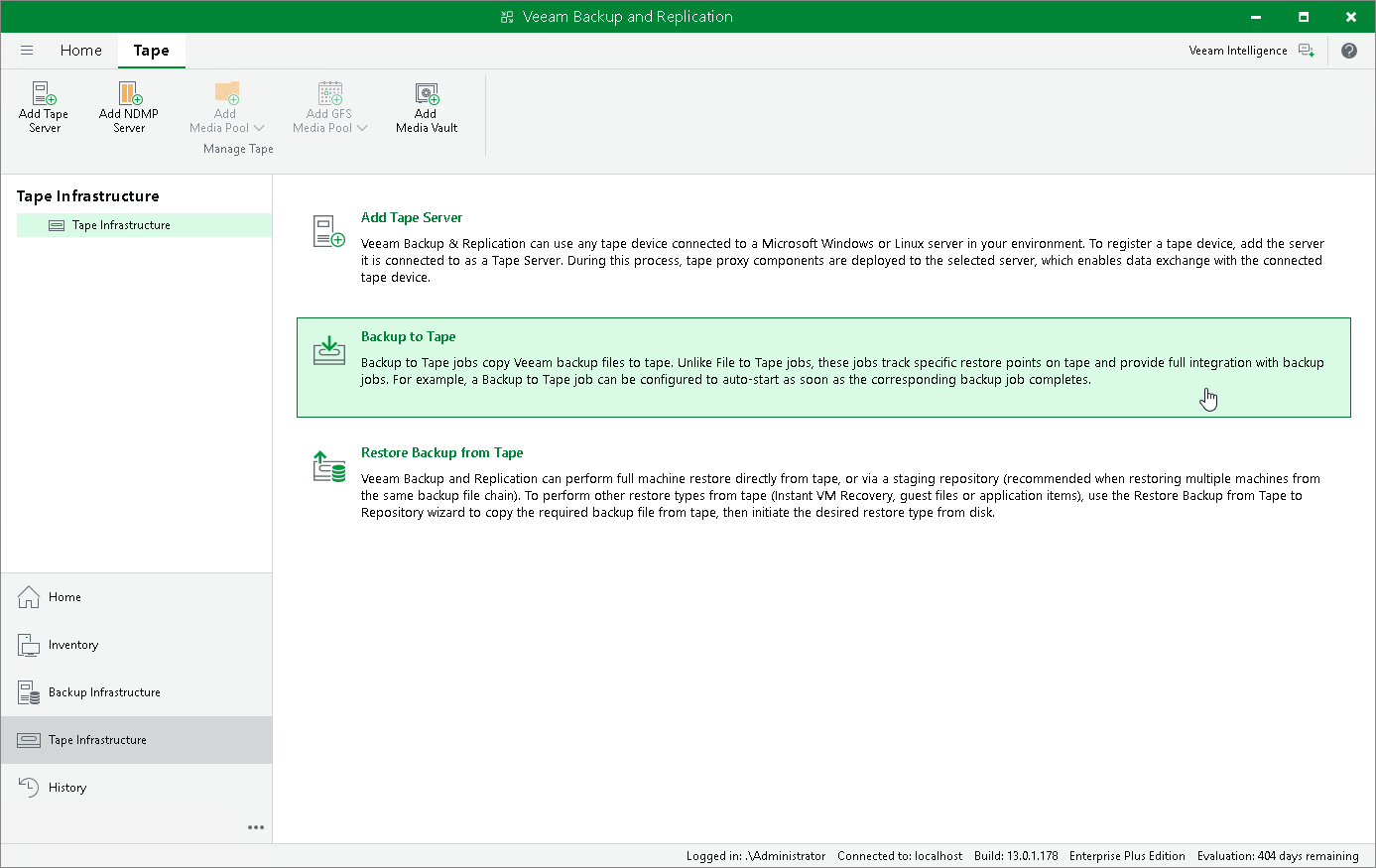The width and height of the screenshot is (1376, 868).
Task: Click the Logged in Administrator status text
Action: (x=756, y=856)
